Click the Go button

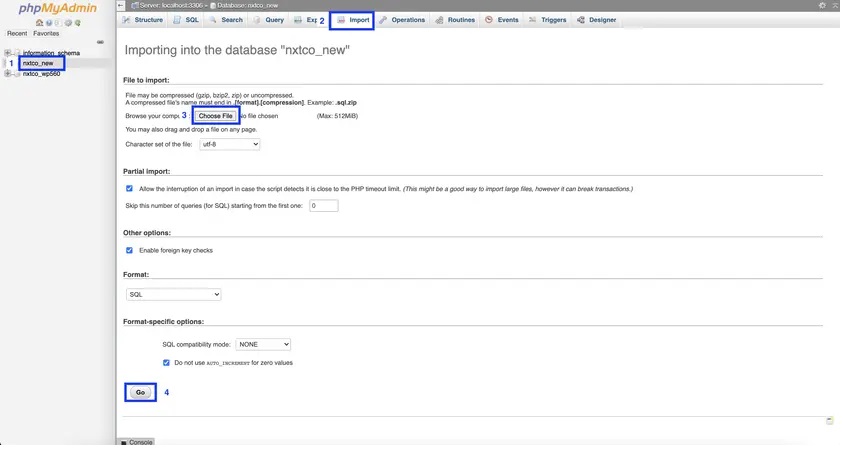click(140, 392)
